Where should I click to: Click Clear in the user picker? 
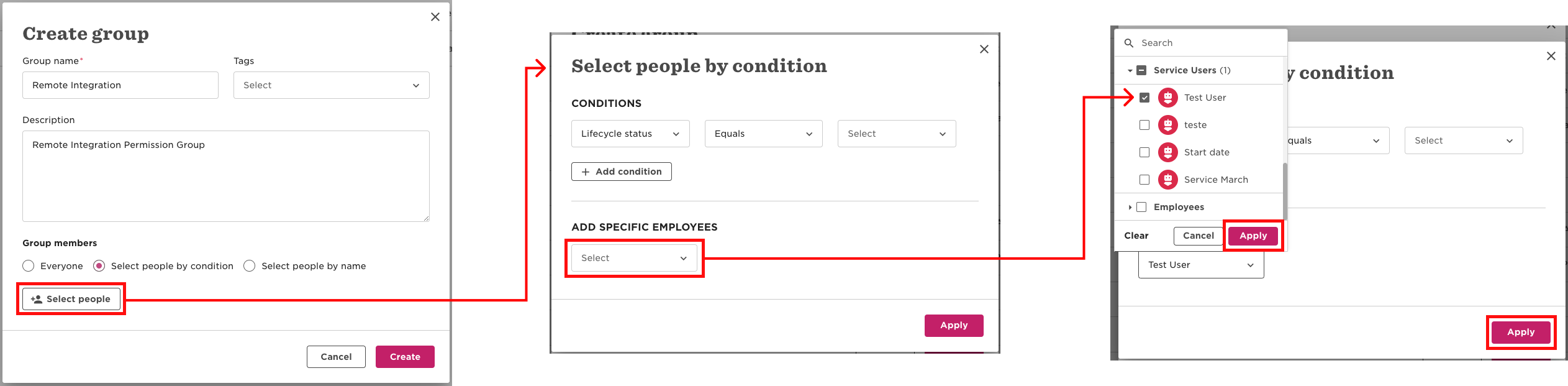[x=1136, y=236]
